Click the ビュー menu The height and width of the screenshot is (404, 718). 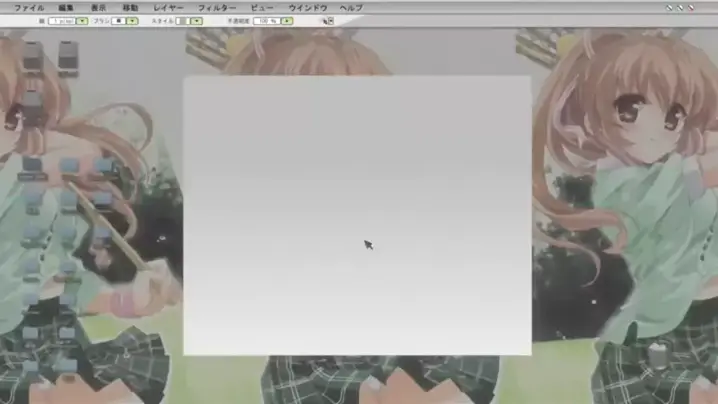[x=261, y=7]
